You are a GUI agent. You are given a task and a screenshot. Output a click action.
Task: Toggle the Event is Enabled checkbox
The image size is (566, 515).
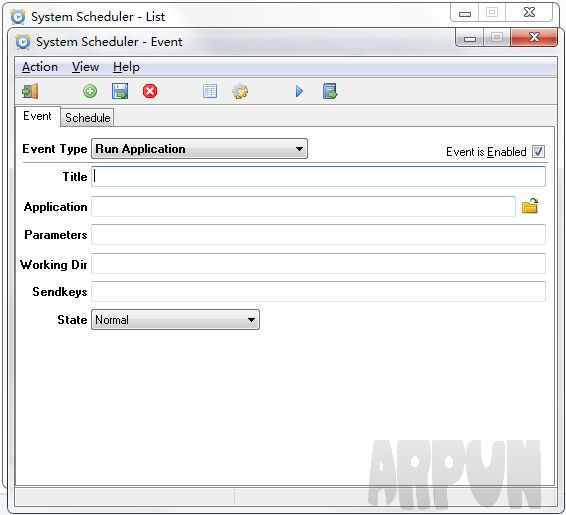538,152
